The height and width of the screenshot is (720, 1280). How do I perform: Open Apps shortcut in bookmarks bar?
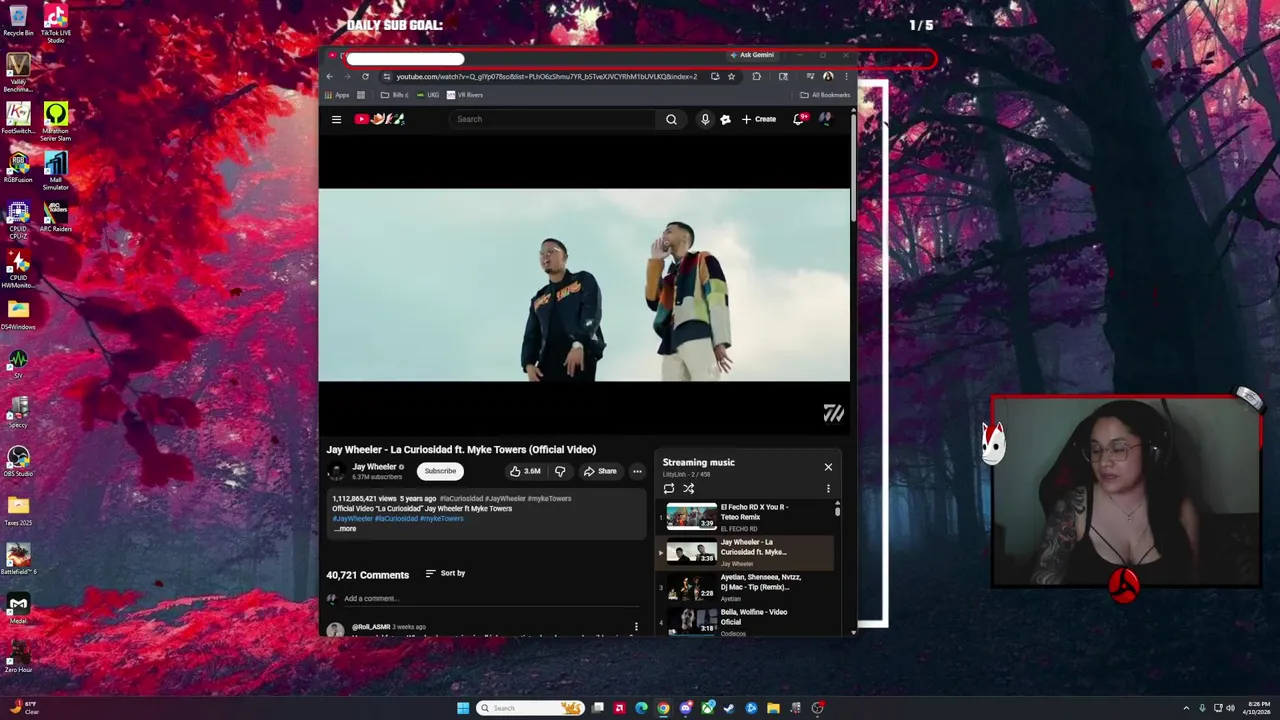(x=337, y=95)
